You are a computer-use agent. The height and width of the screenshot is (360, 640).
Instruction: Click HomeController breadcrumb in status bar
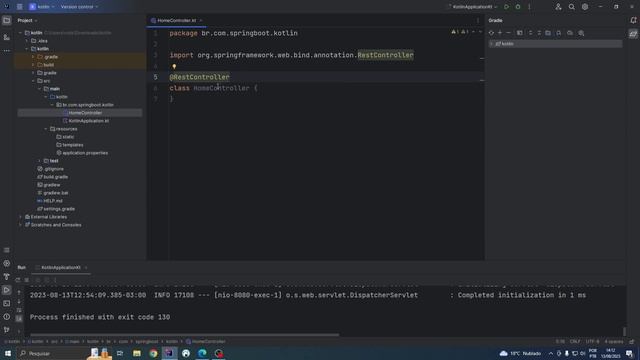[x=206, y=342]
